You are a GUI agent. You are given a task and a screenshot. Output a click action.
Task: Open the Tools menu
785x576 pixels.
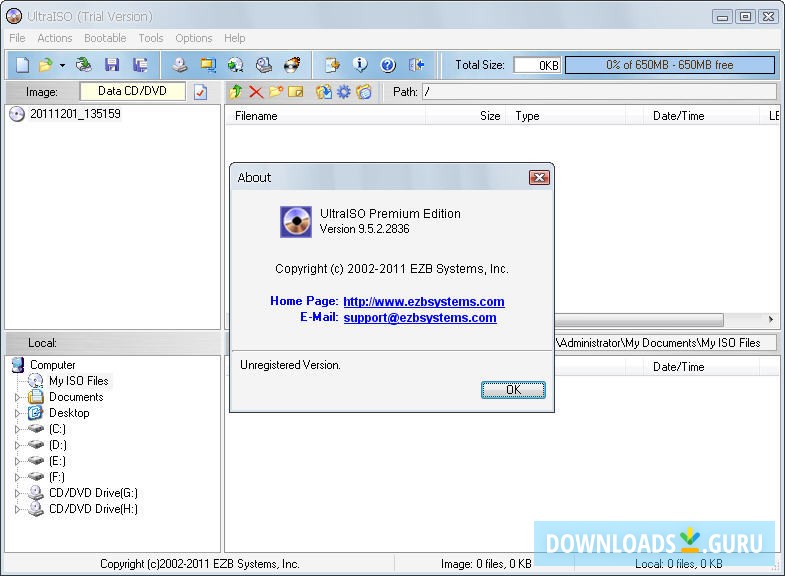pyautogui.click(x=151, y=38)
